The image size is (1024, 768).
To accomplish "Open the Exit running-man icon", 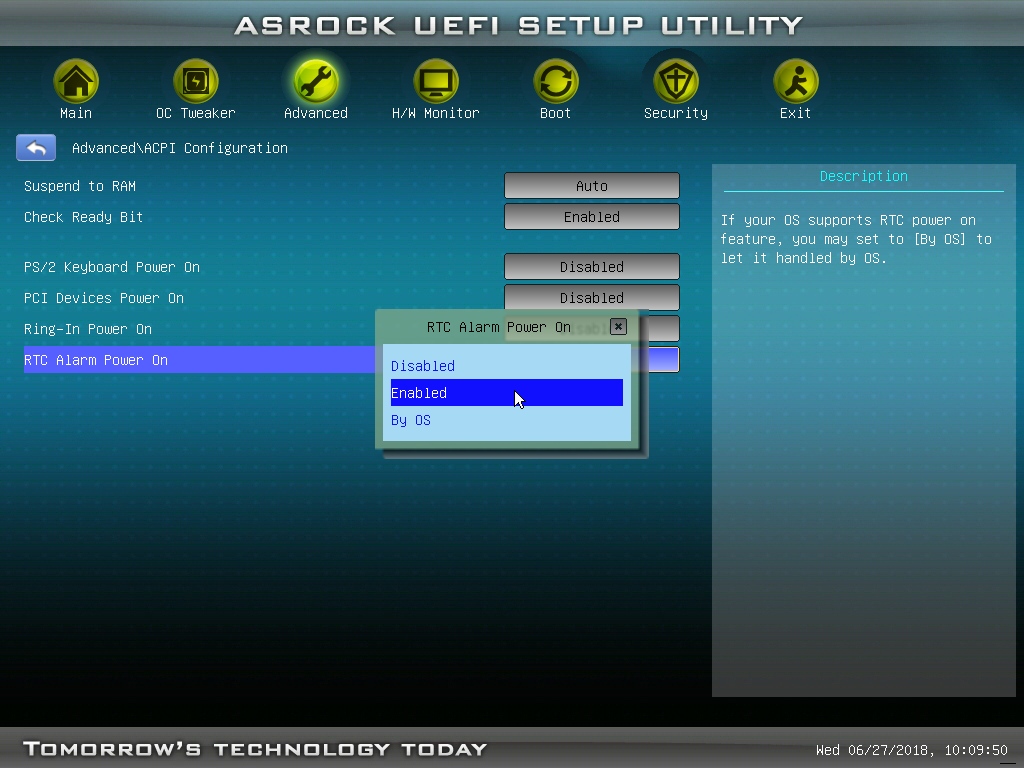I will point(795,81).
